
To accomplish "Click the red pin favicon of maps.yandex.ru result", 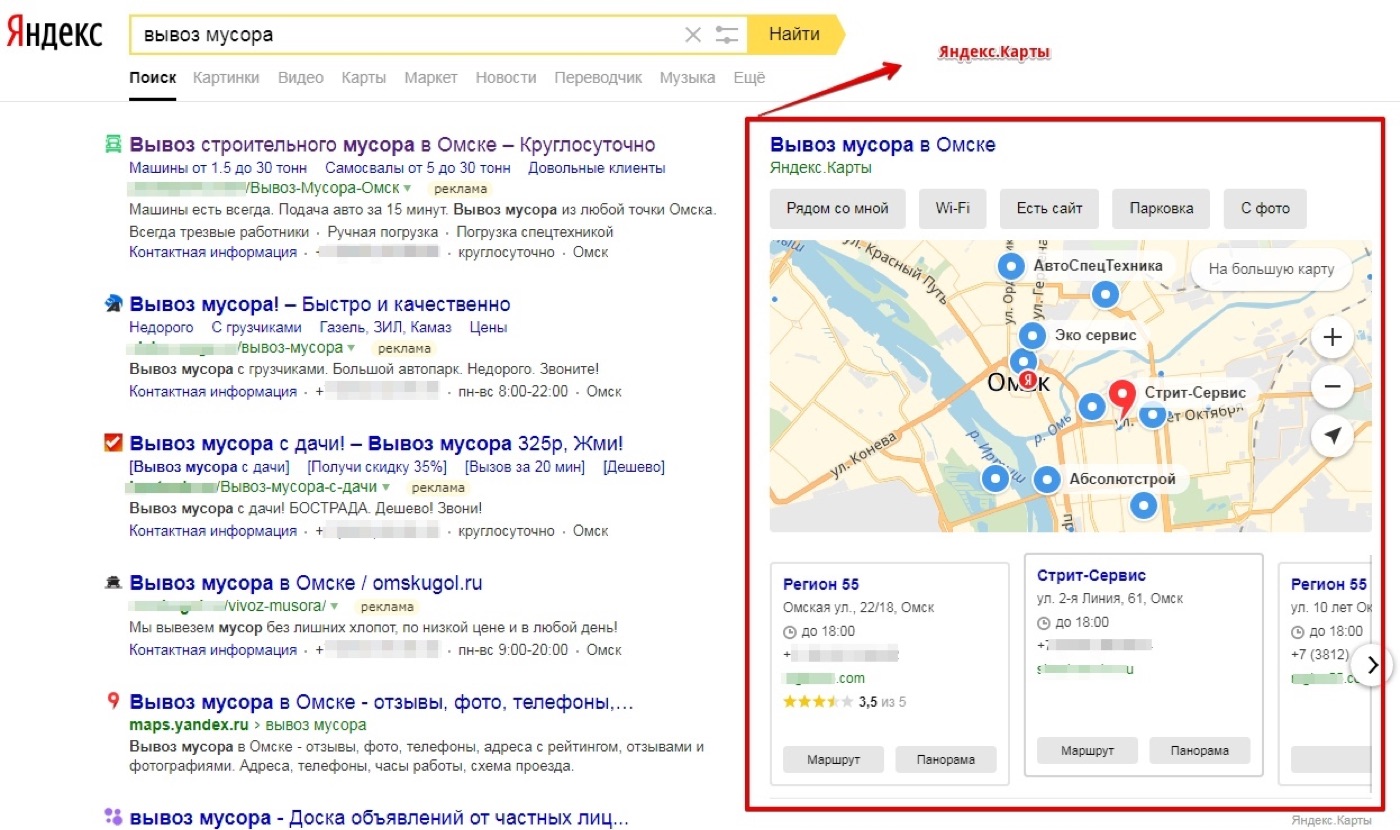I will tap(113, 701).
